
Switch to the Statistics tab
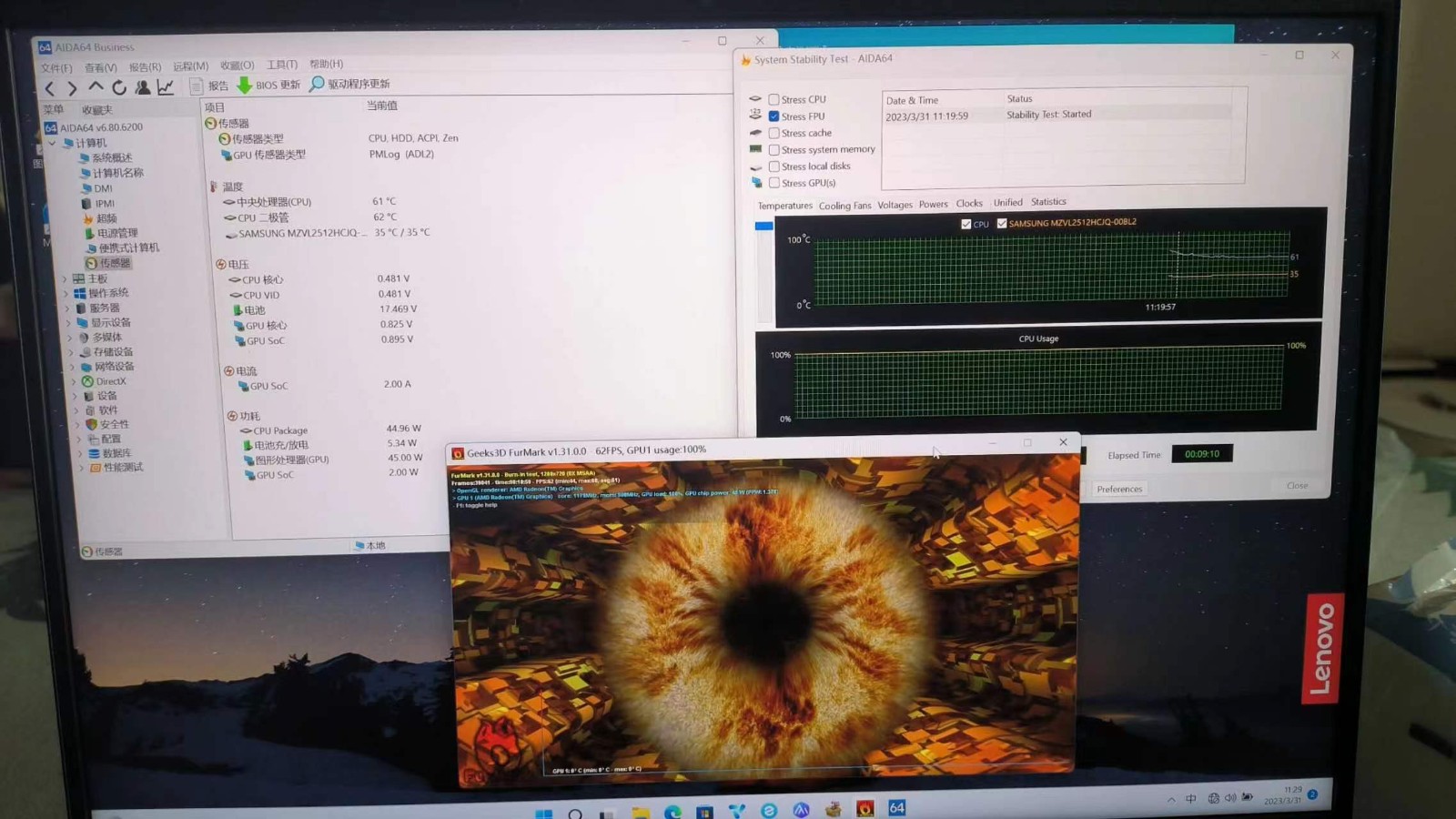(x=1048, y=201)
